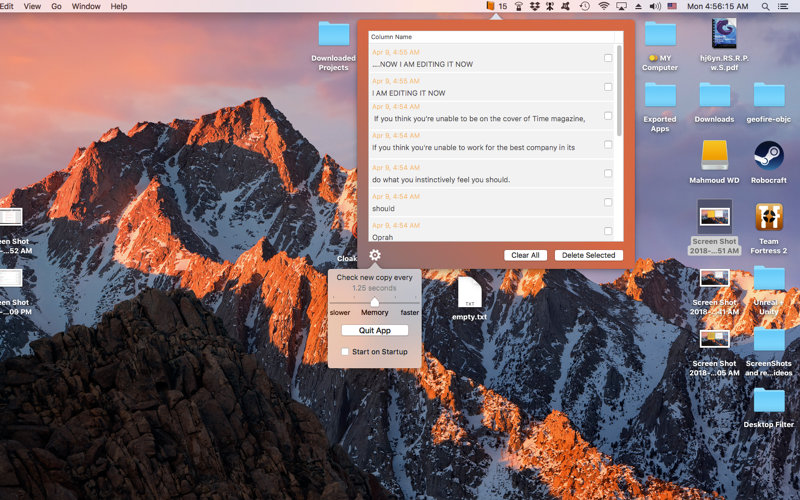The width and height of the screenshot is (800, 500).
Task: Open the volume control in the menu bar
Action: 655,6
